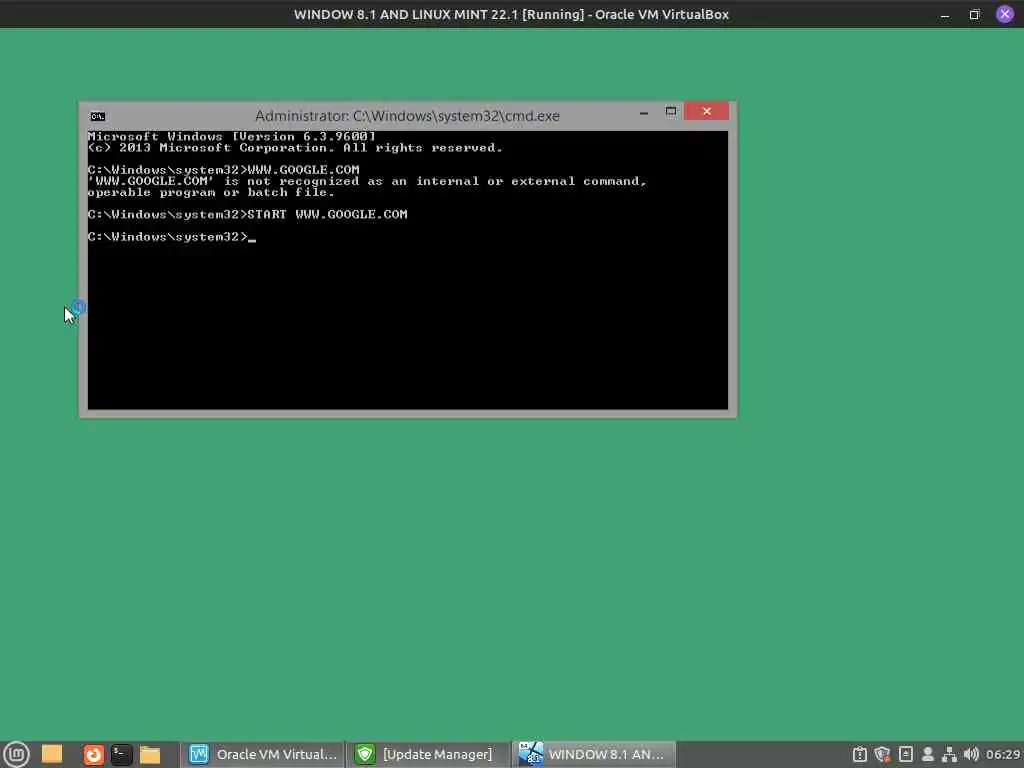Maximize the cmd.exe window
Viewport: 1024px width, 768px height.
click(x=671, y=112)
